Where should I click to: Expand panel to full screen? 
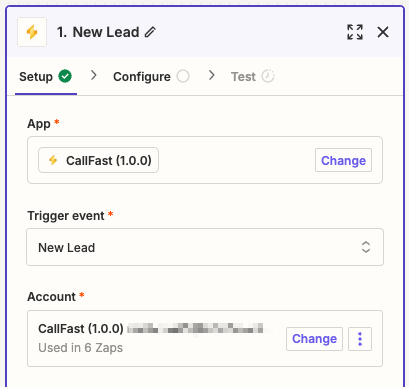point(355,32)
